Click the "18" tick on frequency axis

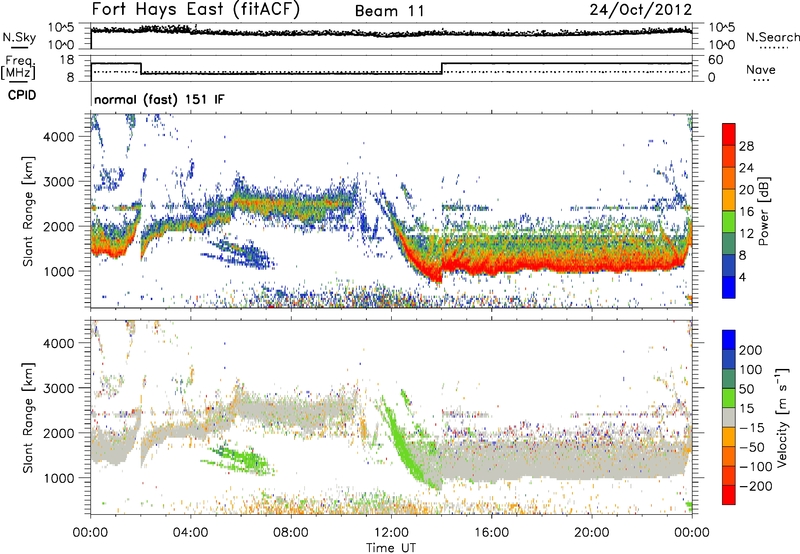(67, 60)
